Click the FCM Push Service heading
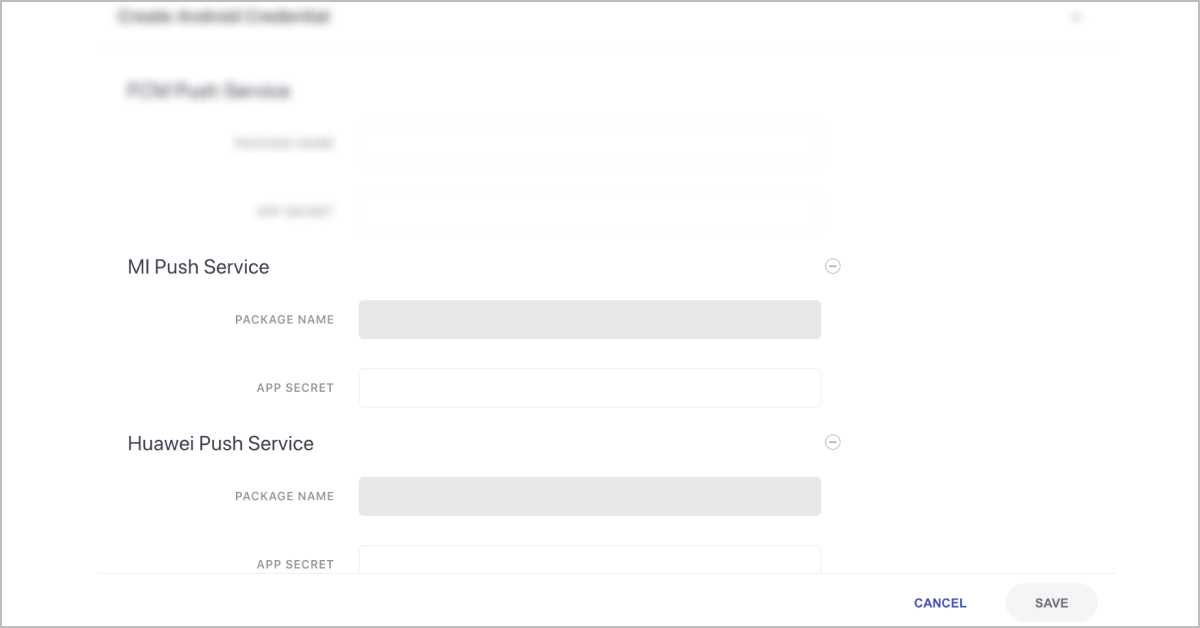This screenshot has width=1200, height=628. [x=208, y=91]
